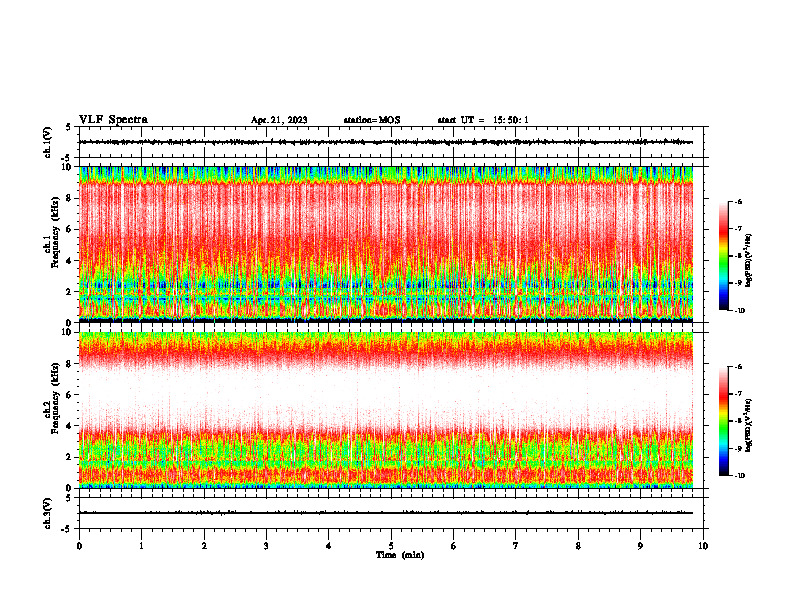Click the ch.3 voltage waveform trace panel
The height and width of the screenshot is (612, 792).
pos(391,513)
